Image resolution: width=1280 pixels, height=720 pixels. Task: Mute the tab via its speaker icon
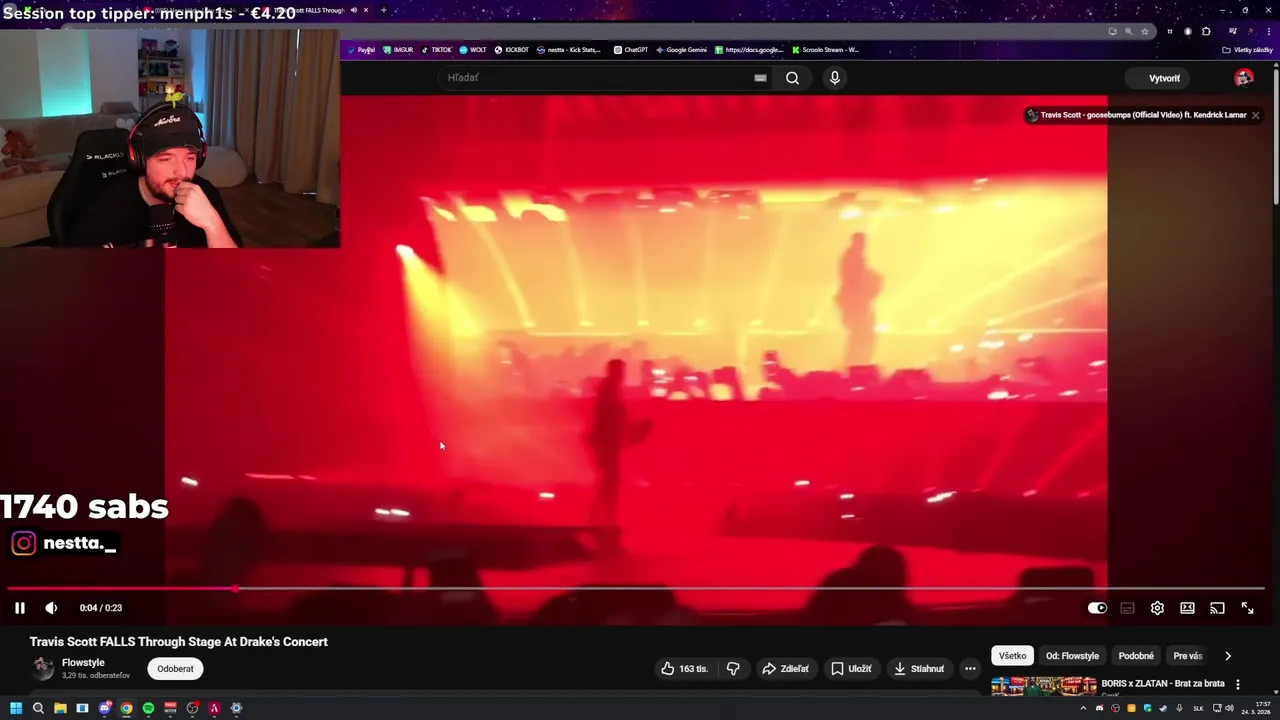353,10
